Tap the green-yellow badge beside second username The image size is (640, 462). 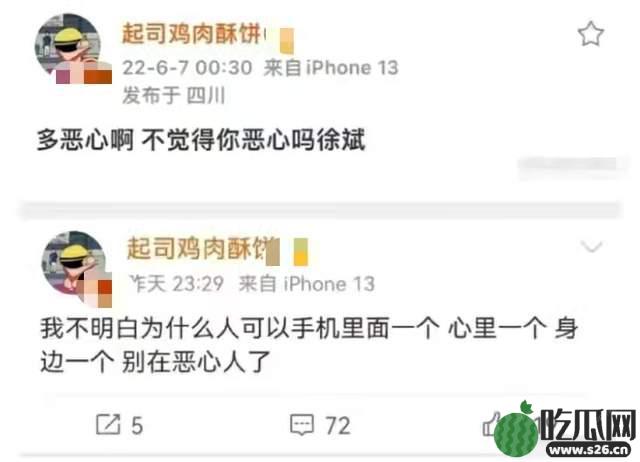(300, 251)
